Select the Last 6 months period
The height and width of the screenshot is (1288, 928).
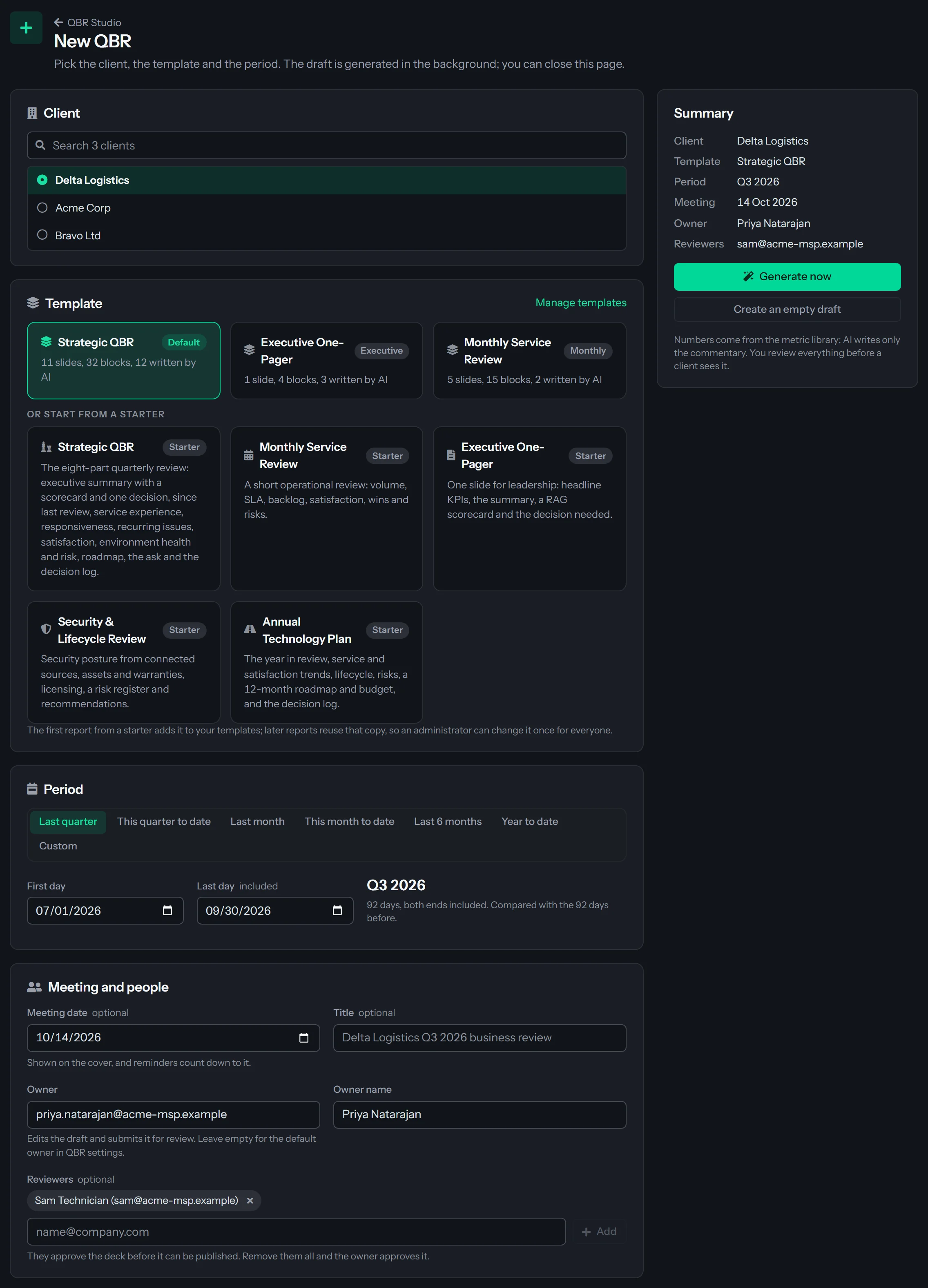(448, 821)
